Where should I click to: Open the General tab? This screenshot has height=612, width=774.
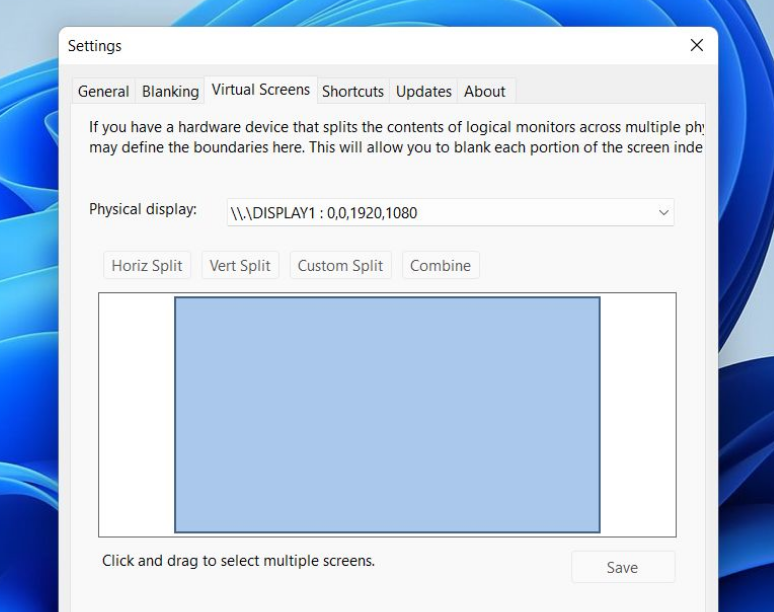[103, 91]
